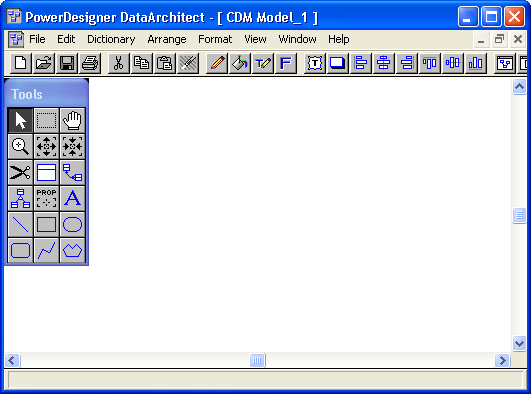
Task: Click the text box T toolbar icon
Action: pos(315,63)
